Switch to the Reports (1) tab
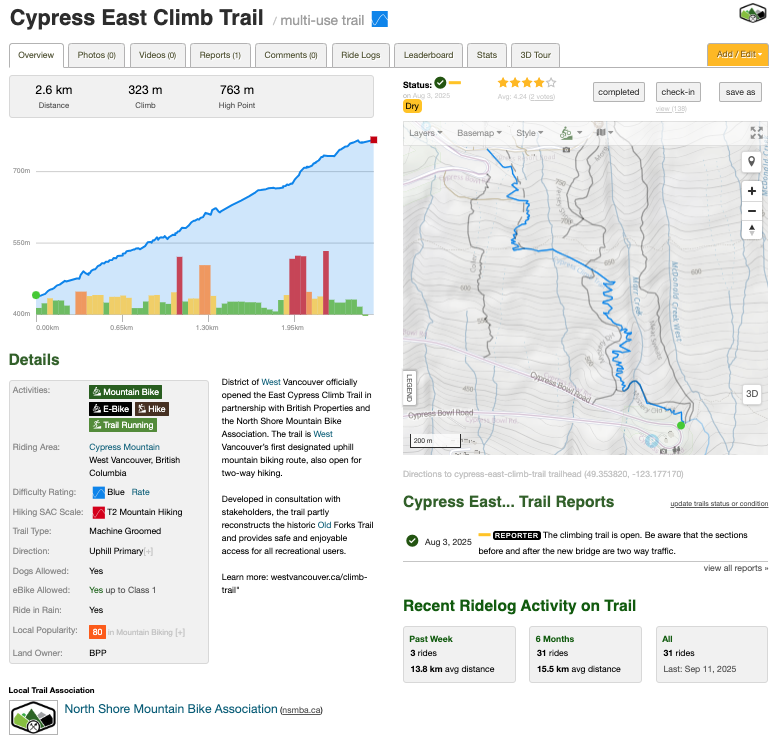This screenshot has width=776, height=741. [x=220, y=55]
